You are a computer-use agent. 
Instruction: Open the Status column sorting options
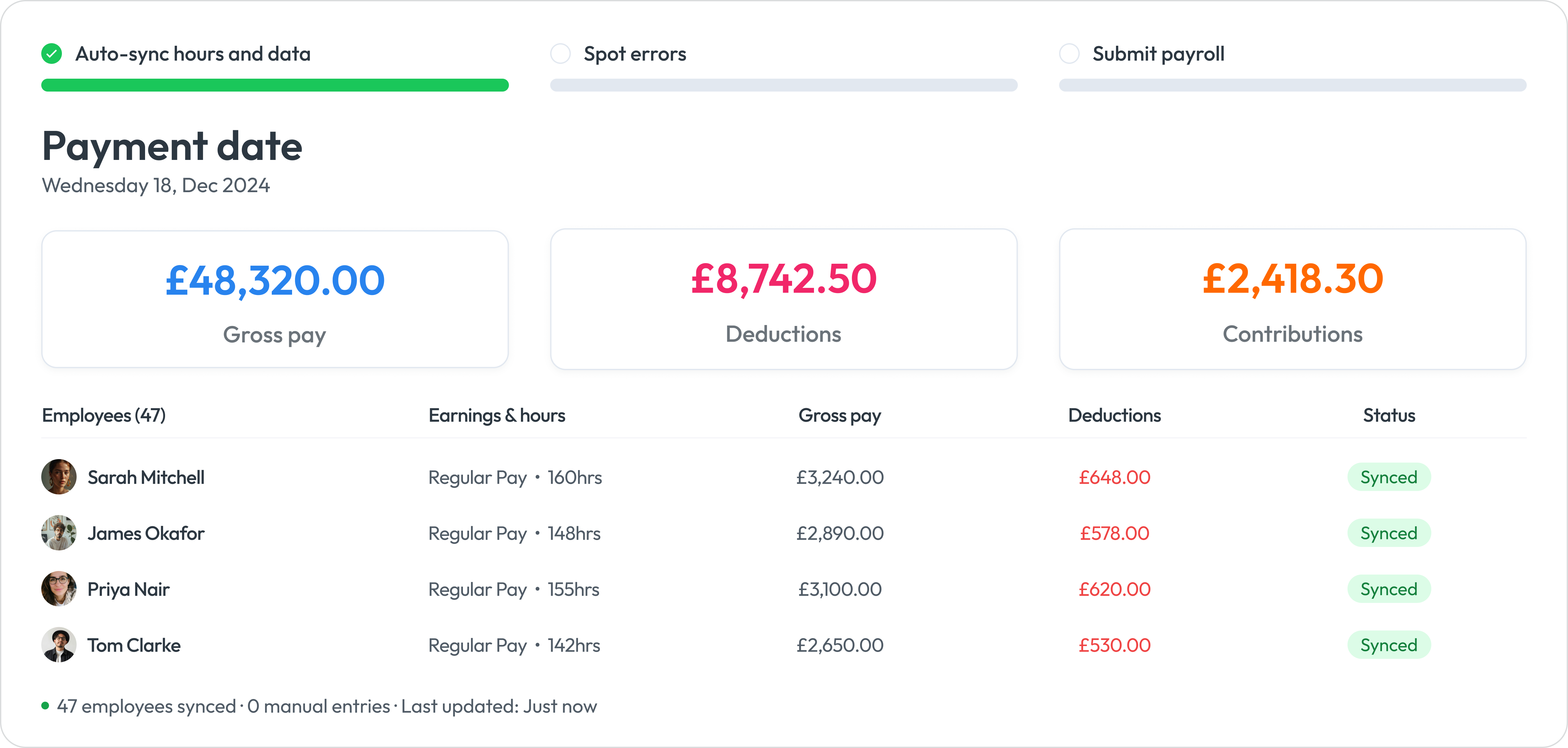click(1389, 415)
